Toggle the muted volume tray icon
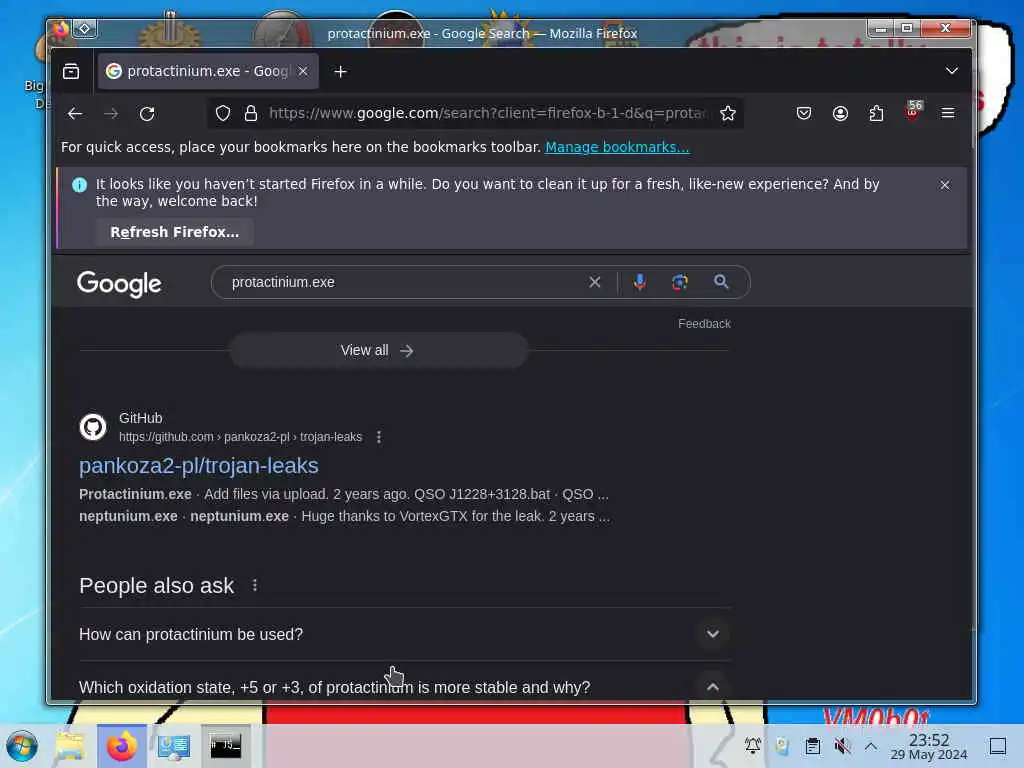Viewport: 1024px width, 768px height. [842, 745]
